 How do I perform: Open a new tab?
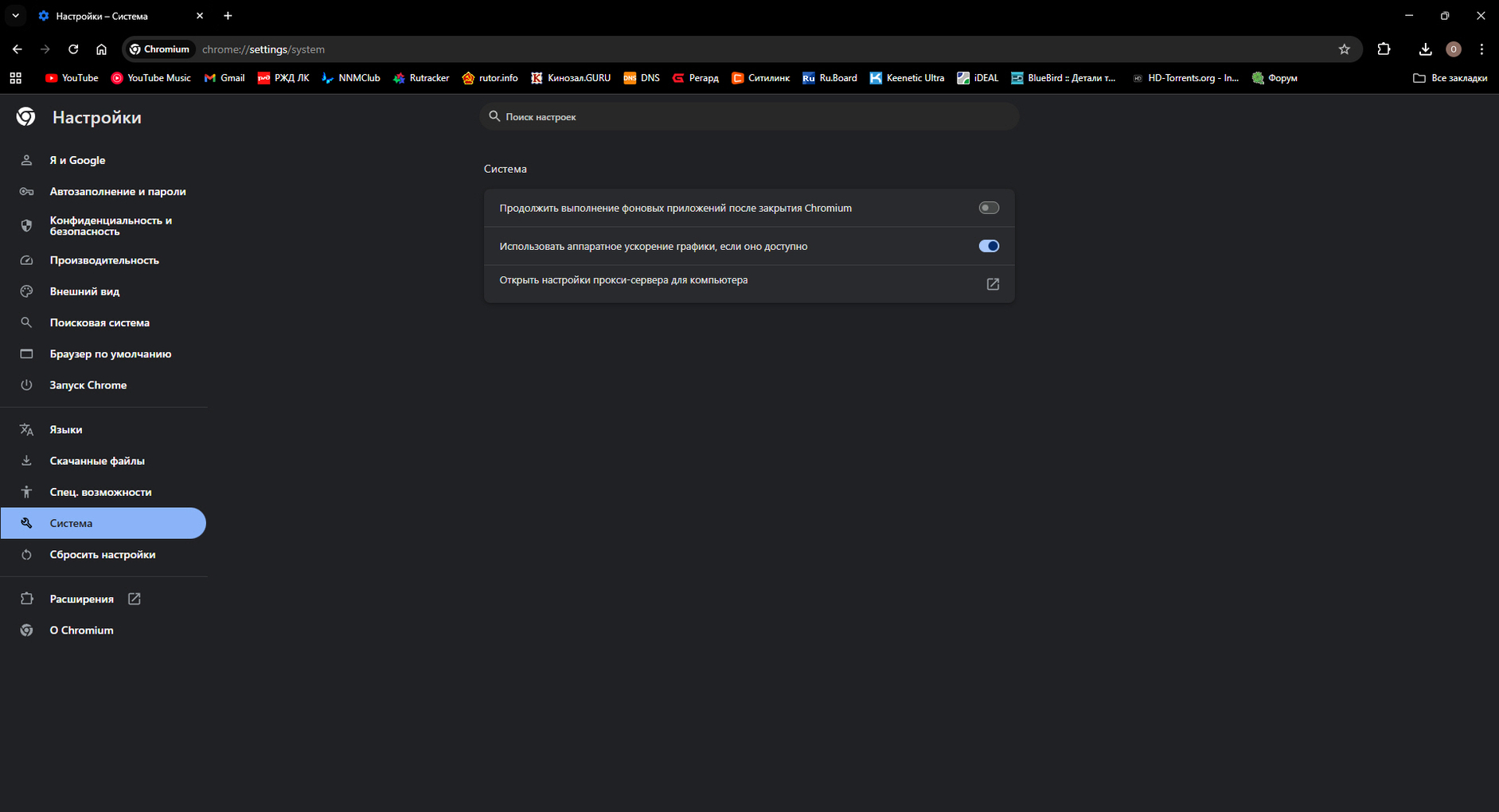pyautogui.click(x=228, y=16)
